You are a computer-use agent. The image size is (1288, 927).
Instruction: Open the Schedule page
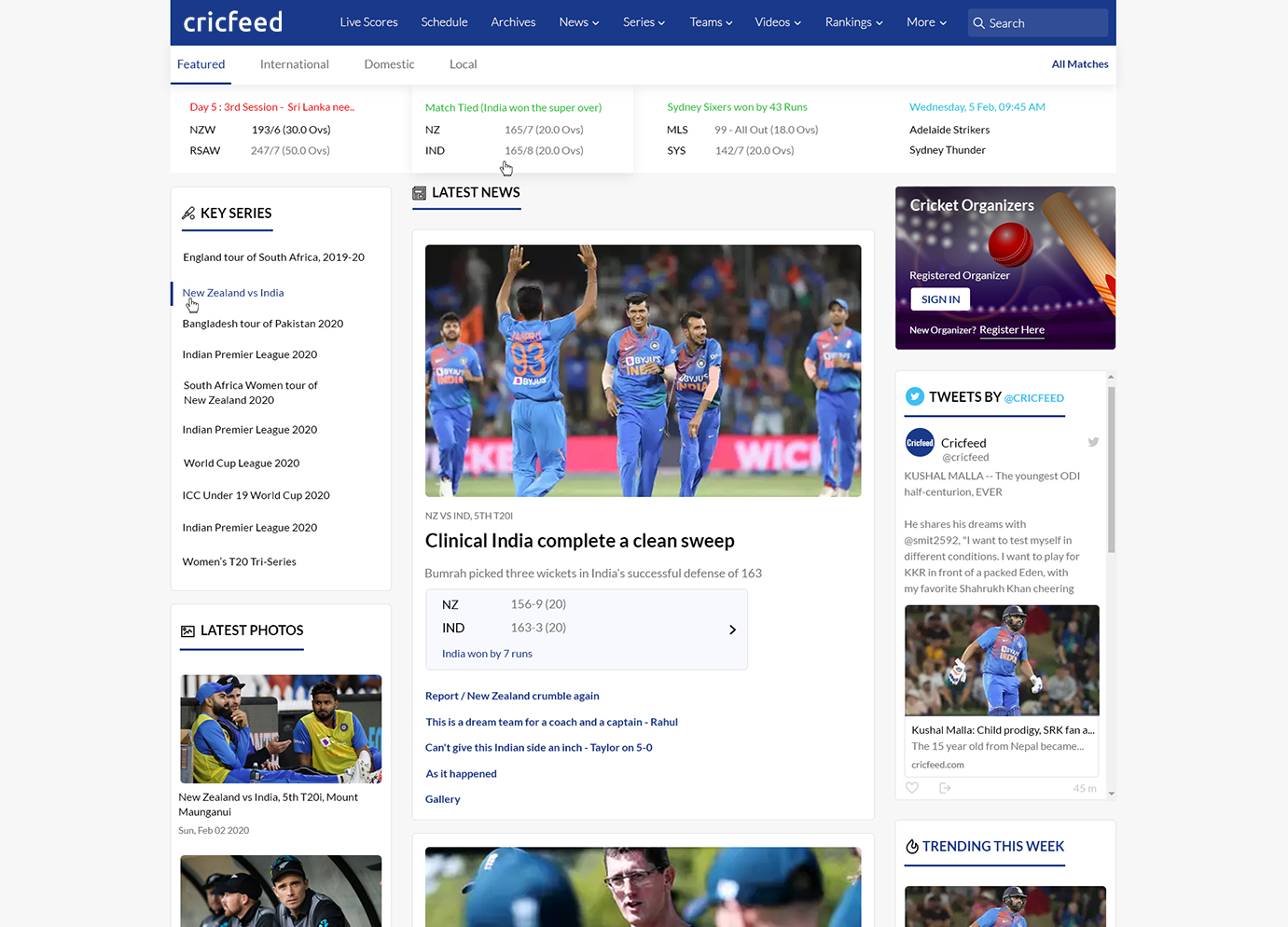(x=444, y=22)
